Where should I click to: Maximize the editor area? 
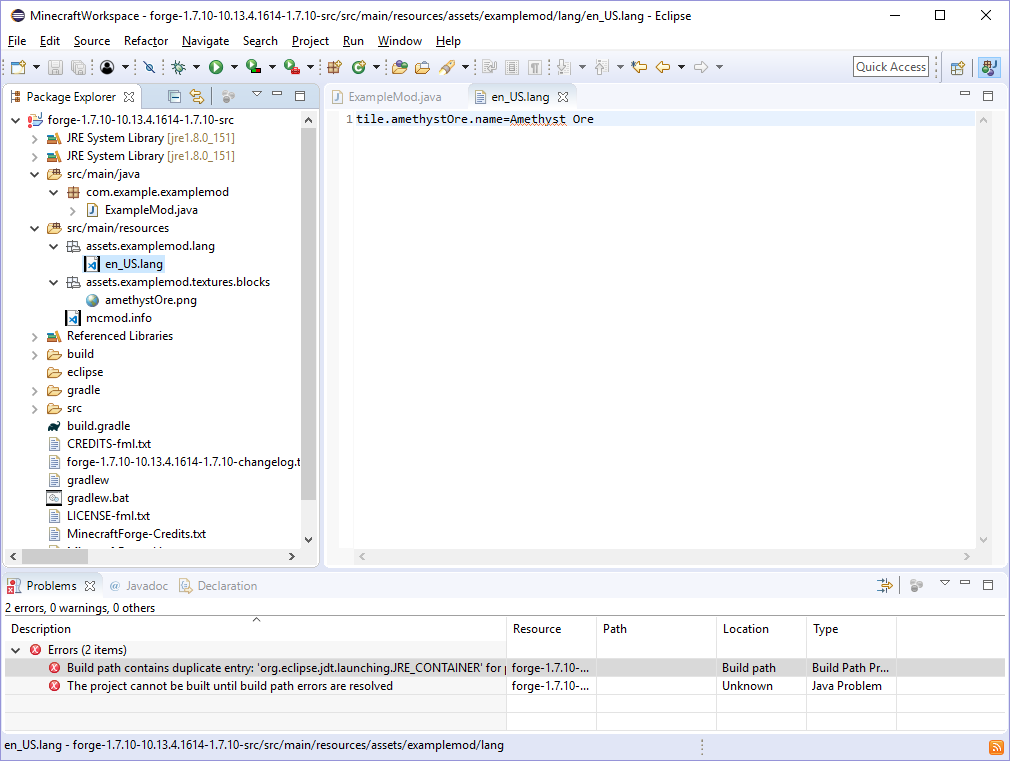pyautogui.click(x=987, y=95)
